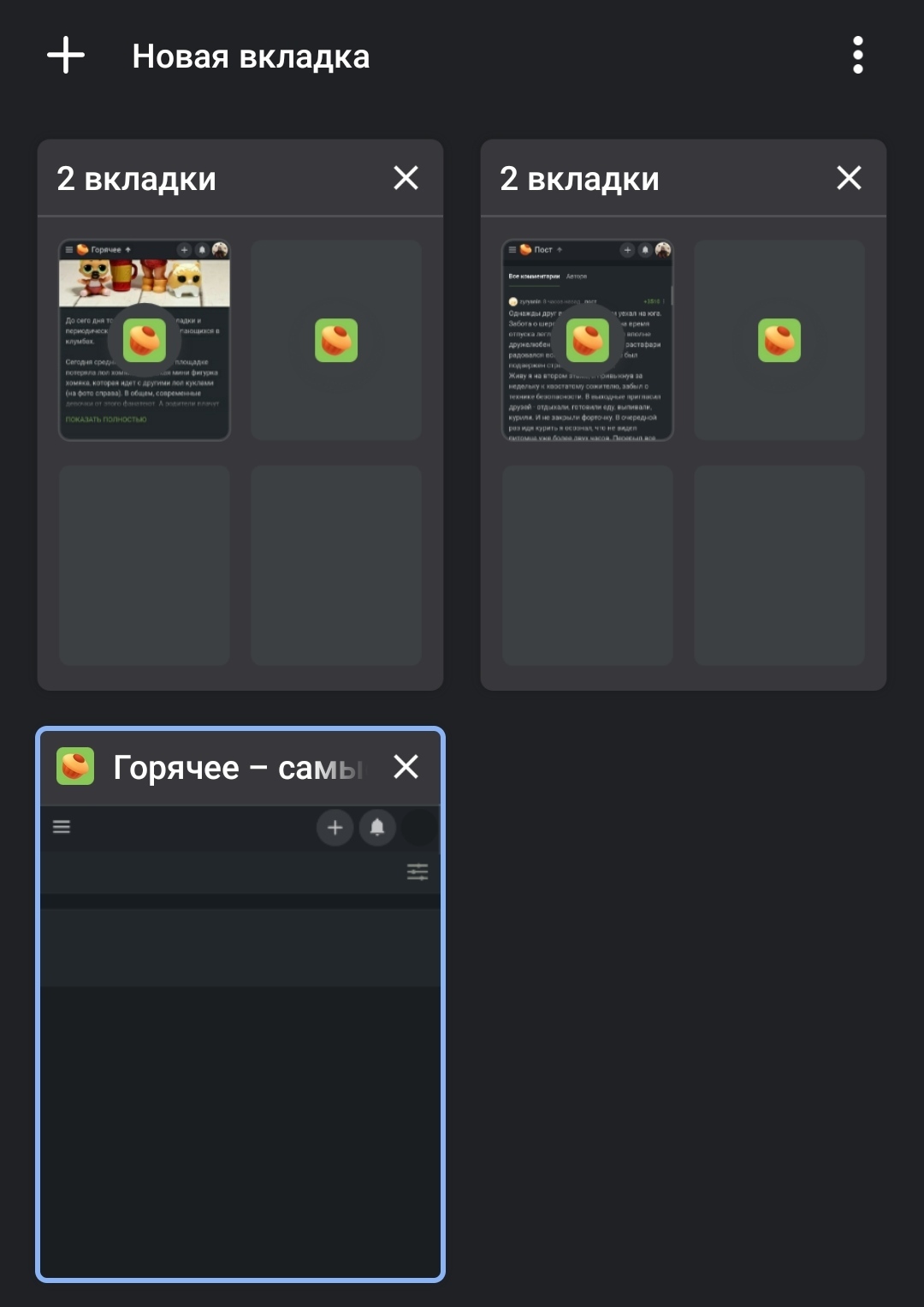Image resolution: width=924 pixels, height=1307 pixels.
Task: Open the three-dot overflow menu
Action: pyautogui.click(x=858, y=56)
